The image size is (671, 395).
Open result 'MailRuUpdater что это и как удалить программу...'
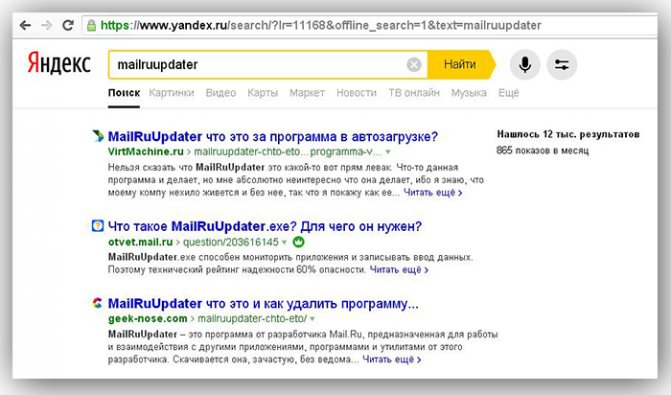point(263,304)
